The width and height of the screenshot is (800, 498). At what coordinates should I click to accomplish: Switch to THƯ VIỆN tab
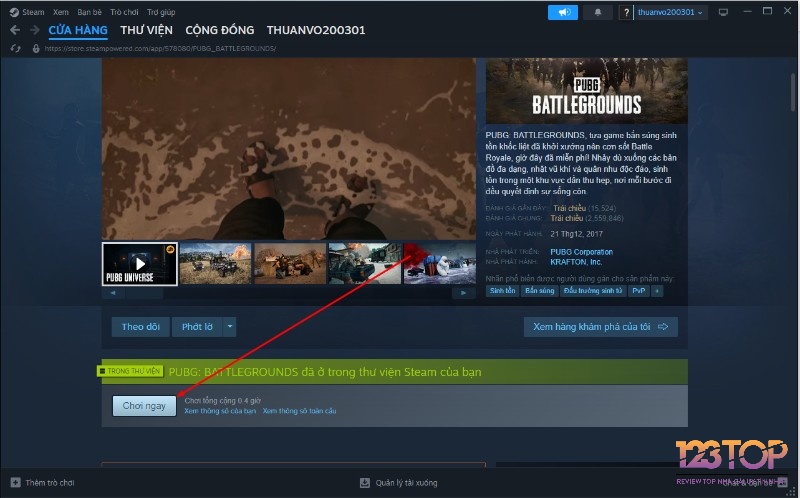[x=146, y=30]
